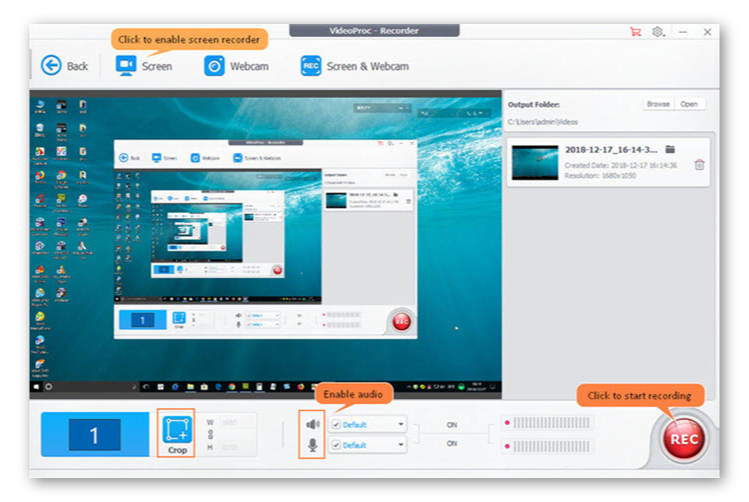The image size is (749, 502).
Task: Toggle the microphone Default device checkbox
Action: [336, 445]
